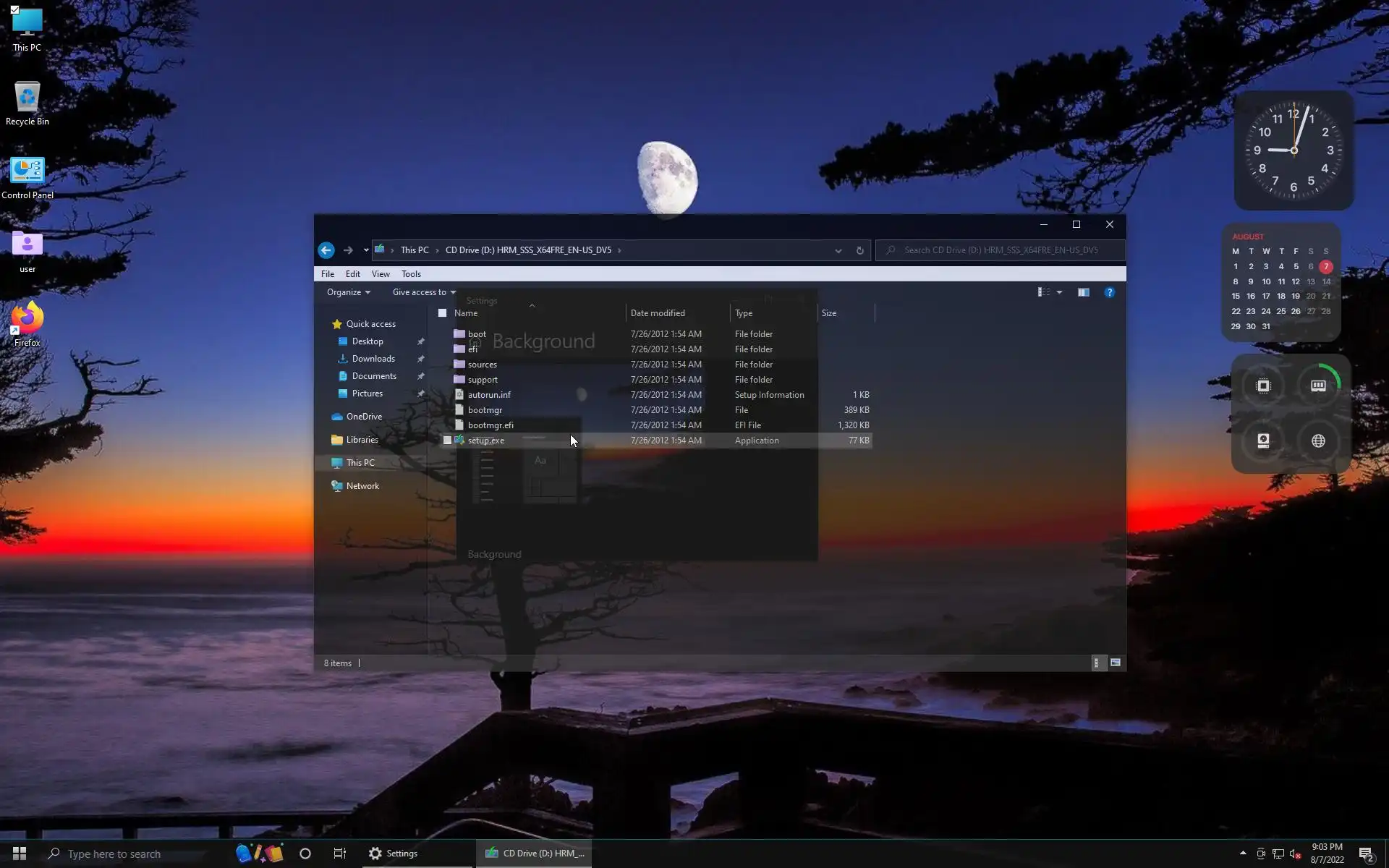This screenshot has height=868, width=1389.
Task: Open the Tools menu
Action: pyautogui.click(x=411, y=274)
